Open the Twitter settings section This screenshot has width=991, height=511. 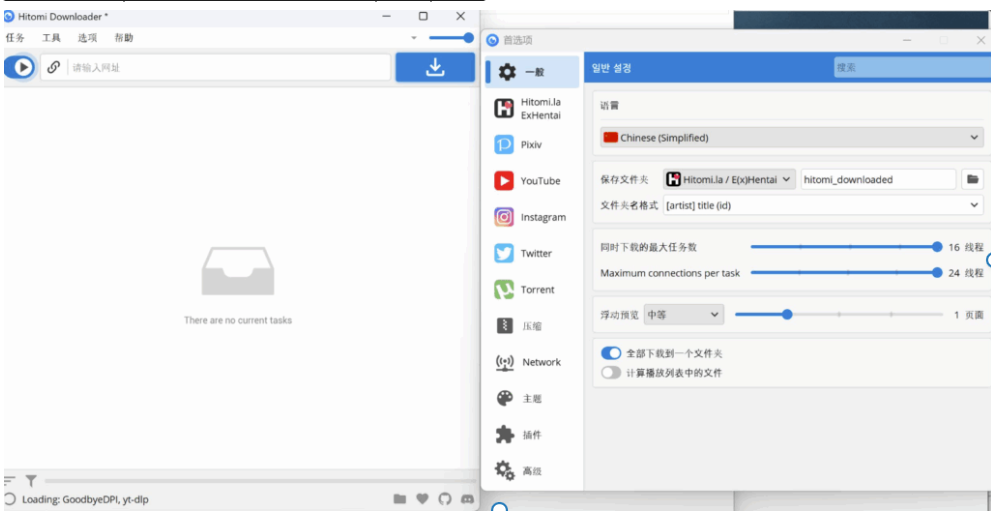pyautogui.click(x=532, y=253)
